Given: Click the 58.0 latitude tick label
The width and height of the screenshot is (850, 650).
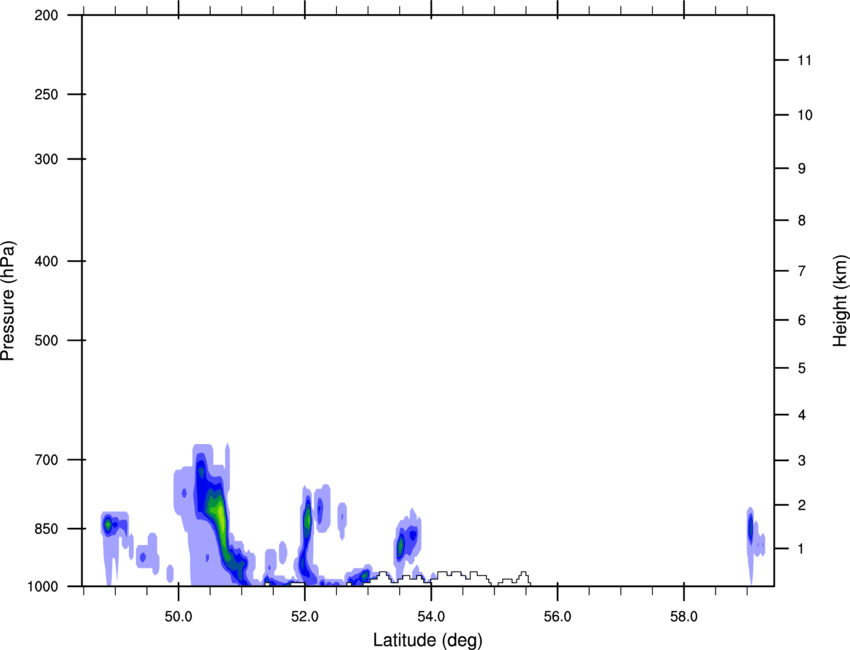Looking at the screenshot, I should tap(684, 617).
